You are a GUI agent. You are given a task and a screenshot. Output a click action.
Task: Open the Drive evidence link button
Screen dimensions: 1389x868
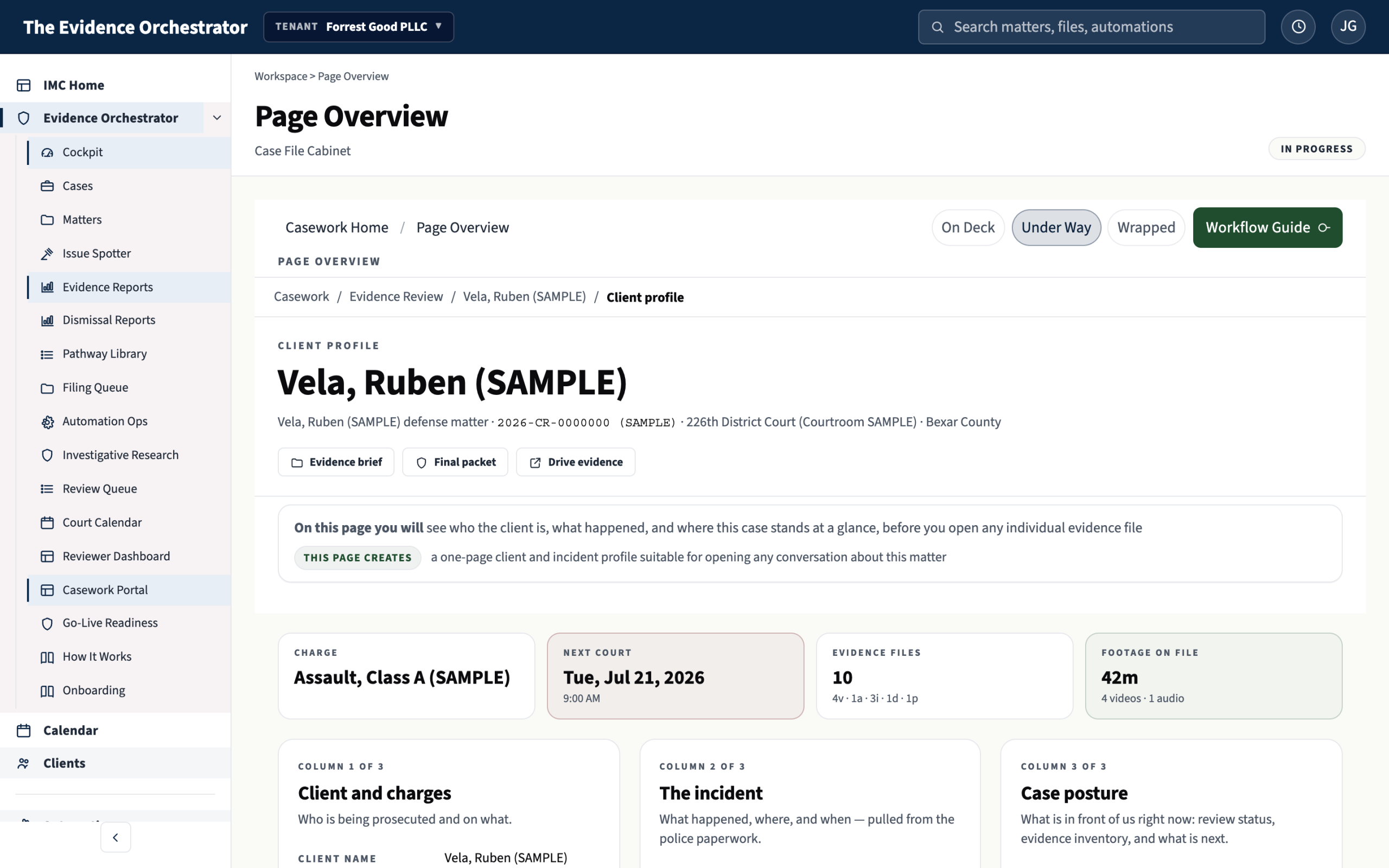point(576,462)
